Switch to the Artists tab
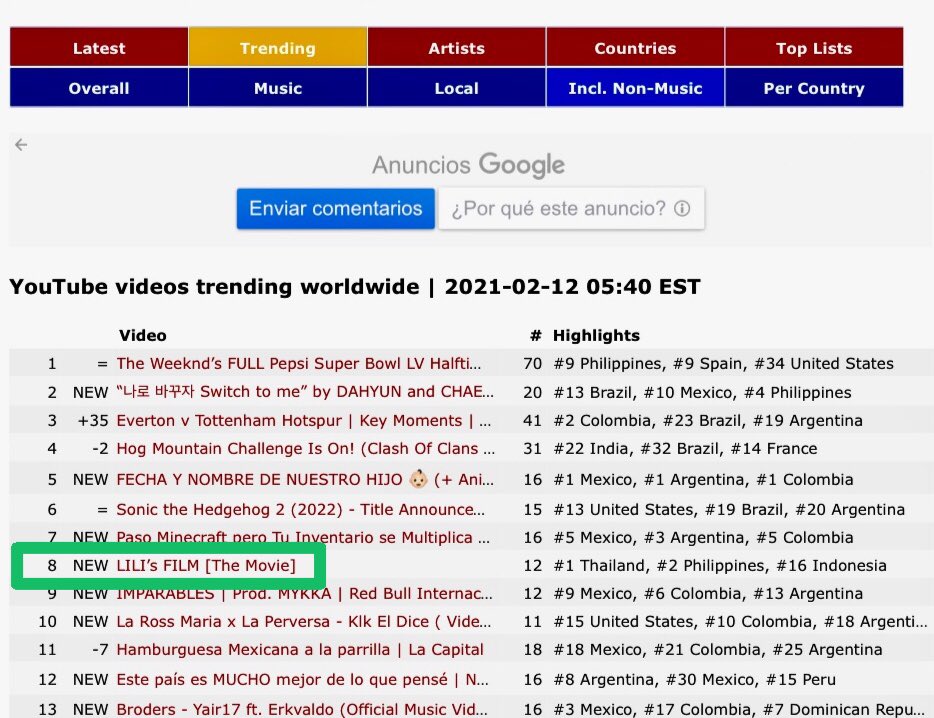Image resolution: width=934 pixels, height=718 pixels. tap(456, 47)
